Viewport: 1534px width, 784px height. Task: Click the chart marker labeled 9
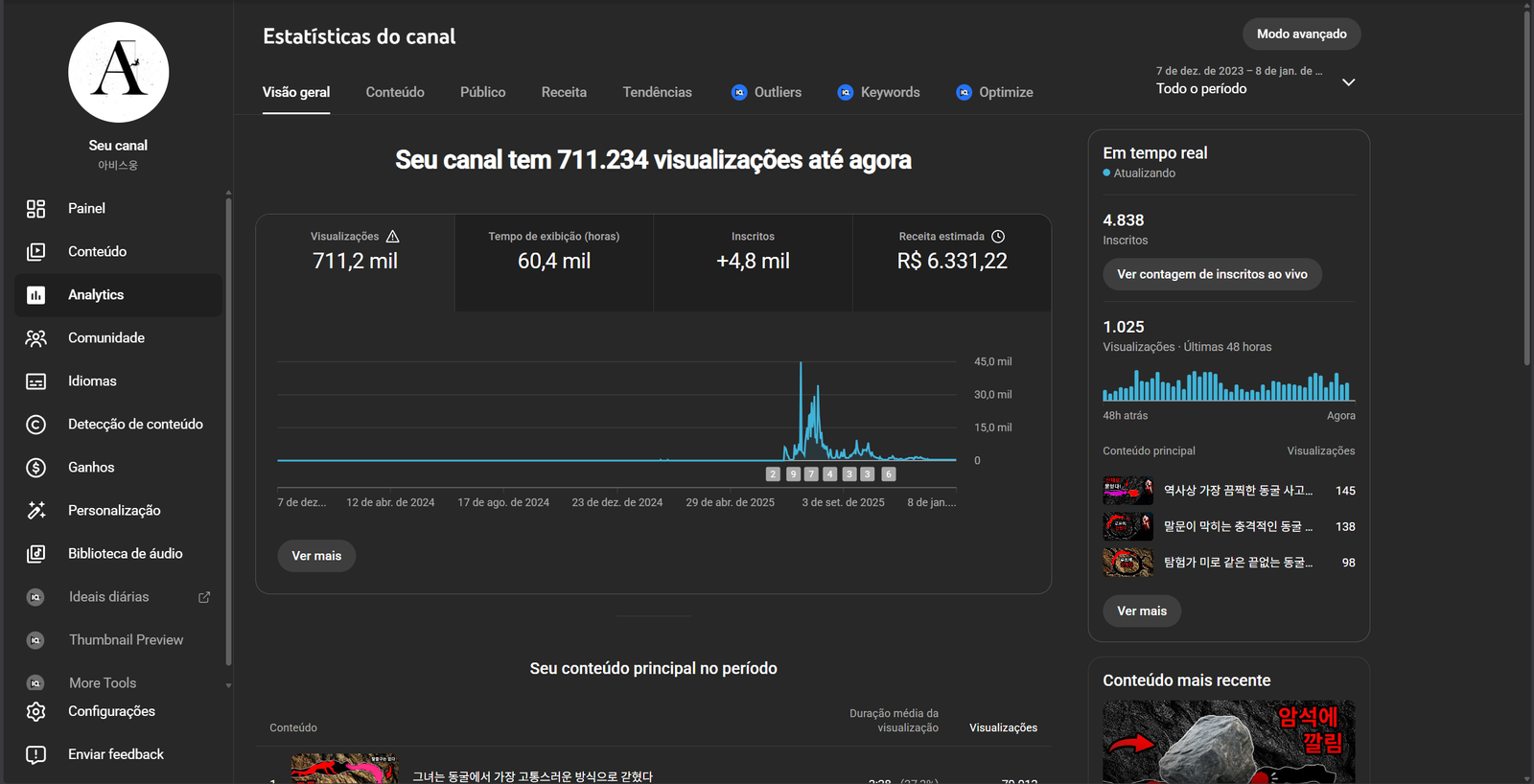tap(793, 474)
